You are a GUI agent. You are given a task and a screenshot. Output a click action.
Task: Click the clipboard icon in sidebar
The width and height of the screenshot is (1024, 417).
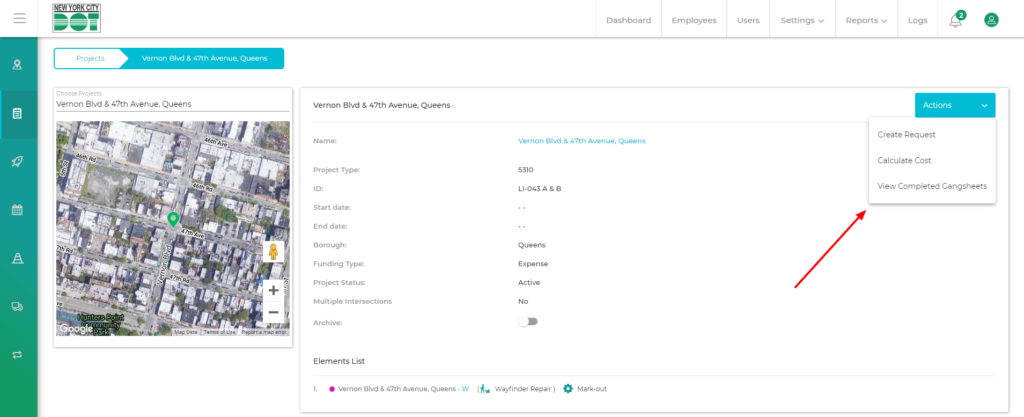[18, 113]
